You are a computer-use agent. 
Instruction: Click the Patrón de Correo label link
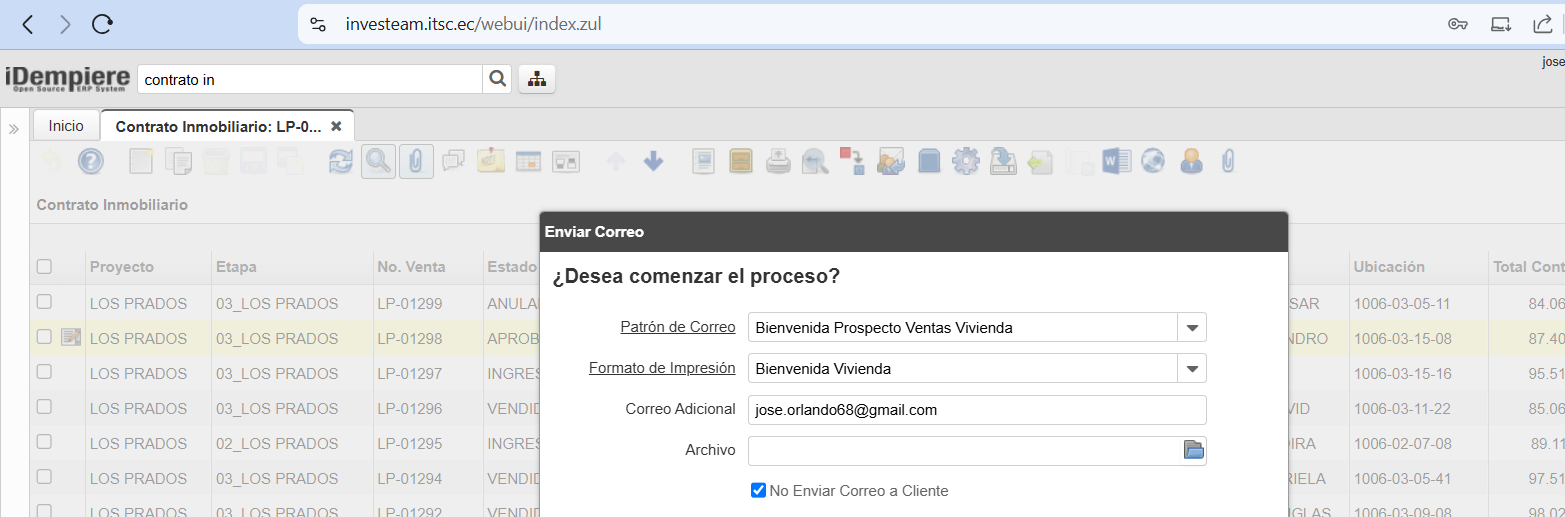[x=678, y=327]
